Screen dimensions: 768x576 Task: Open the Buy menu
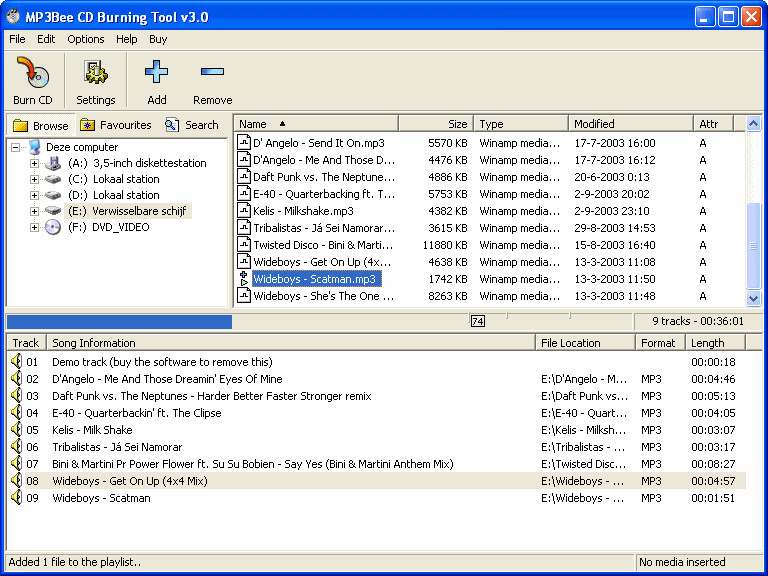158,39
